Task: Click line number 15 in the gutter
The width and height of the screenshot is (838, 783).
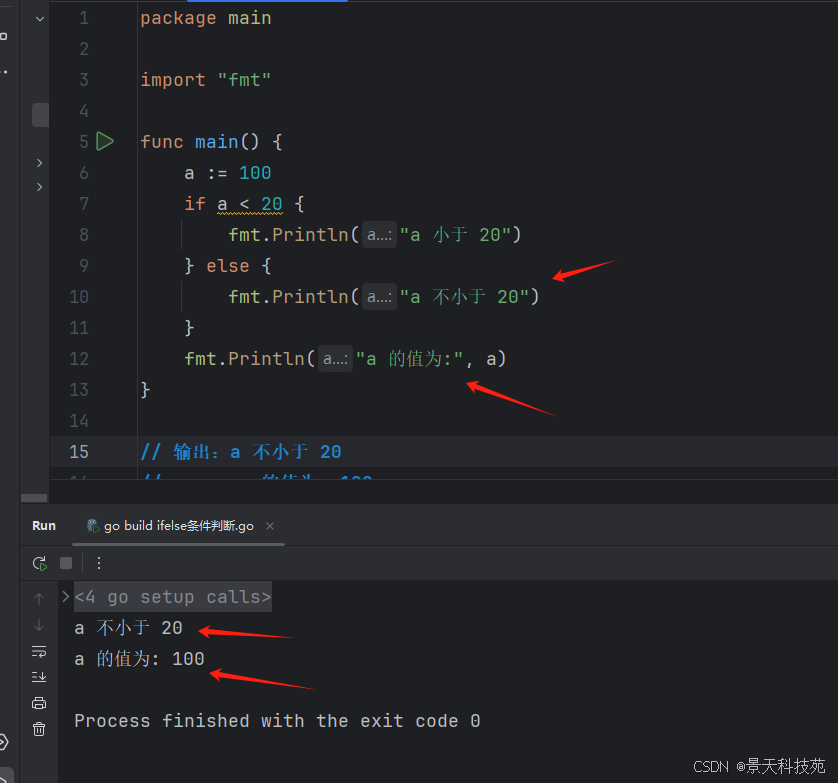Action: pos(79,452)
